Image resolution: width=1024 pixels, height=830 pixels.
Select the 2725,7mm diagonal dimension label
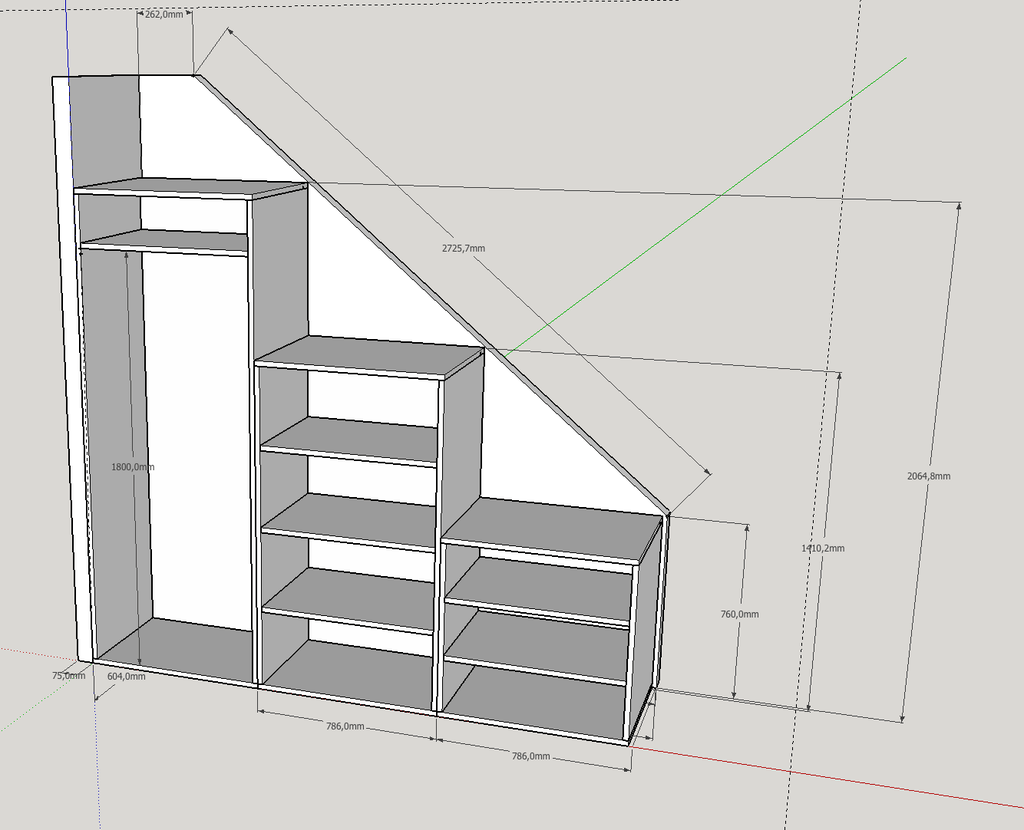464,248
